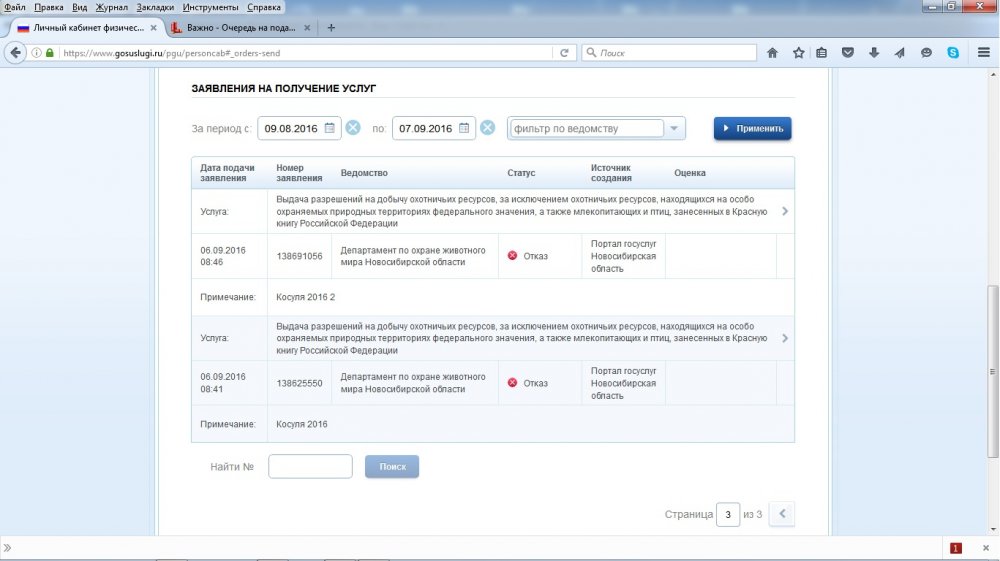Open the department filter dropdown
Viewport: 1000px width, 561px height.
click(676, 128)
